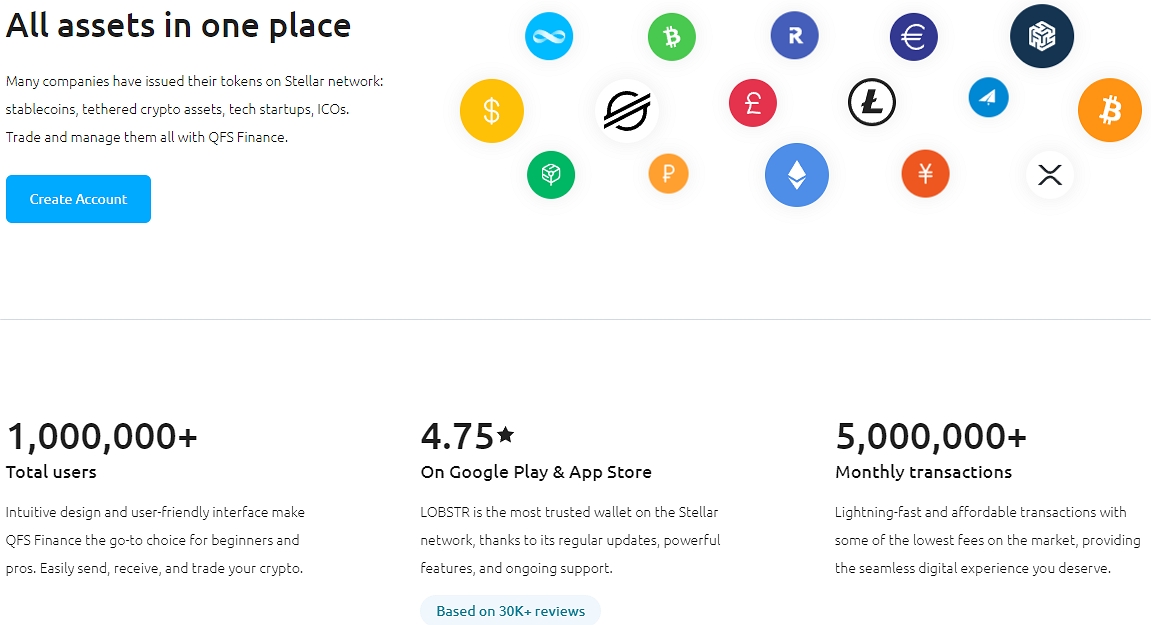Viewport: 1151px width, 625px height.
Task: Pick the red pound sterling icon
Action: click(x=753, y=103)
